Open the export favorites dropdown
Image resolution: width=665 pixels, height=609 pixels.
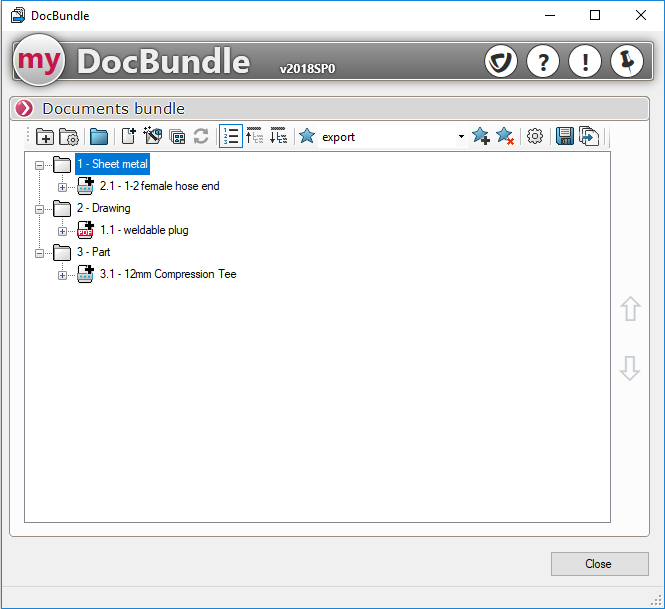461,137
